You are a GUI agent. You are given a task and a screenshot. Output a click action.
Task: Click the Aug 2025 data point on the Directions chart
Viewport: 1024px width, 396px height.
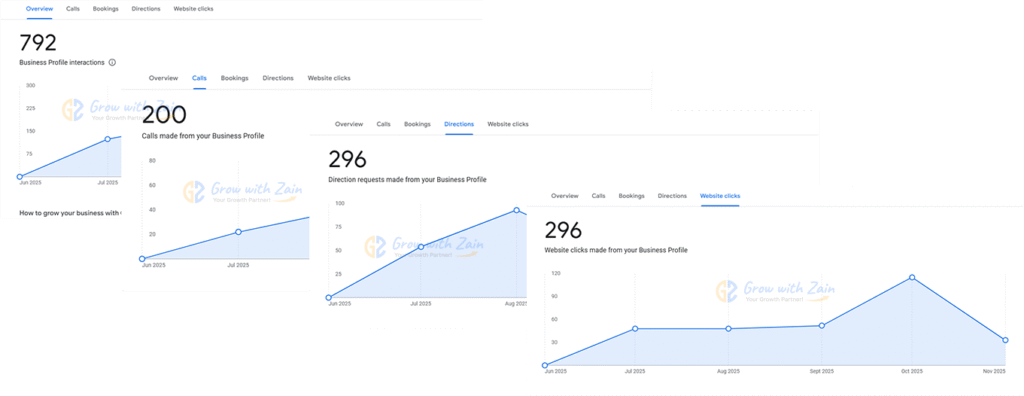point(516,210)
